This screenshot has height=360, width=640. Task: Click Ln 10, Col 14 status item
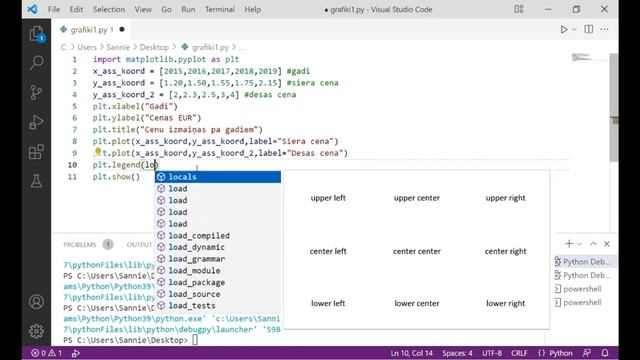411,353
